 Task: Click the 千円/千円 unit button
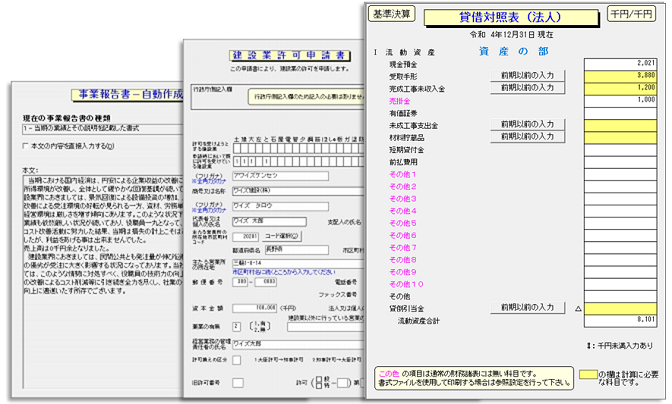(x=631, y=14)
